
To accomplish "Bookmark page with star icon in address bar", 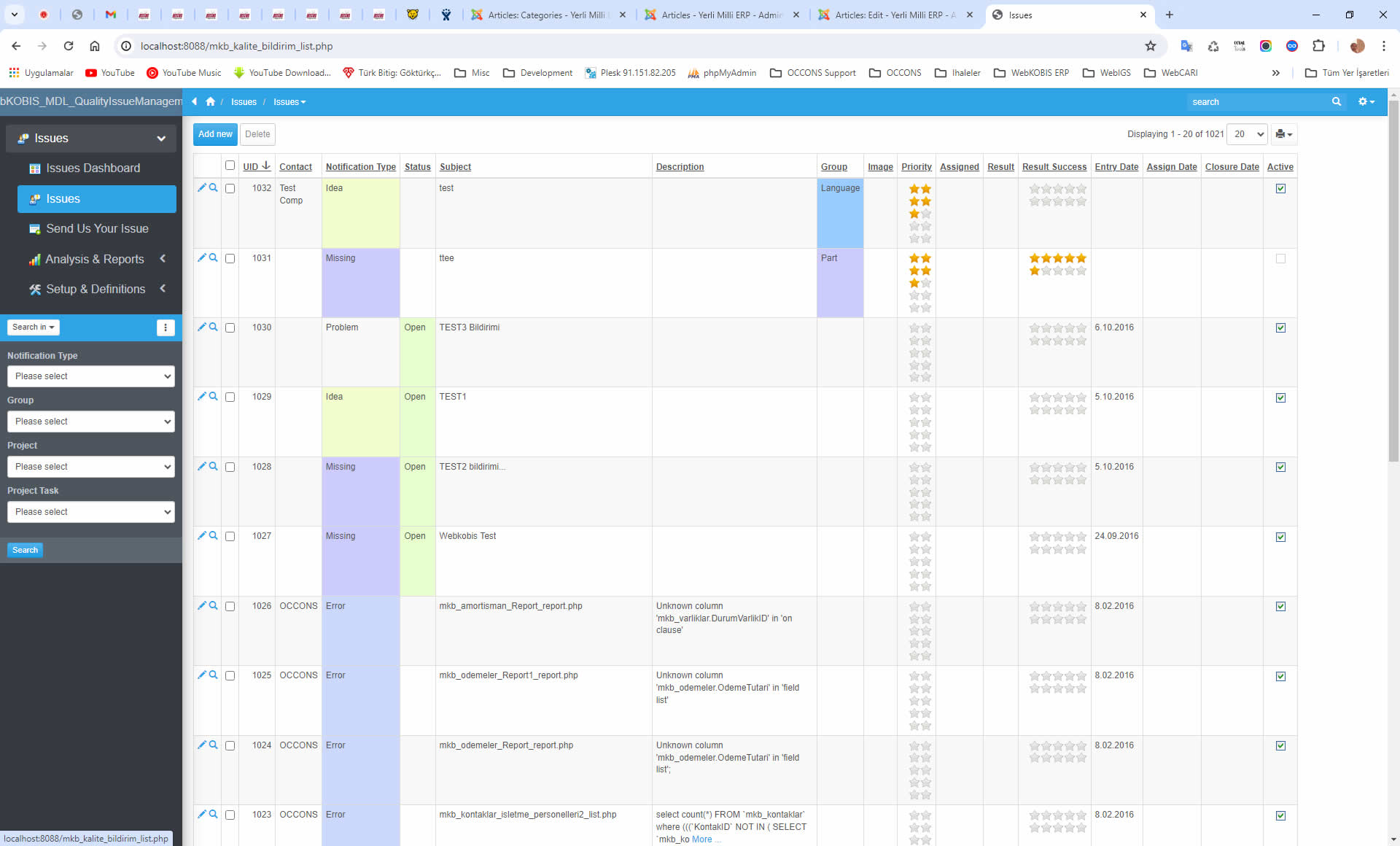I will (1151, 46).
